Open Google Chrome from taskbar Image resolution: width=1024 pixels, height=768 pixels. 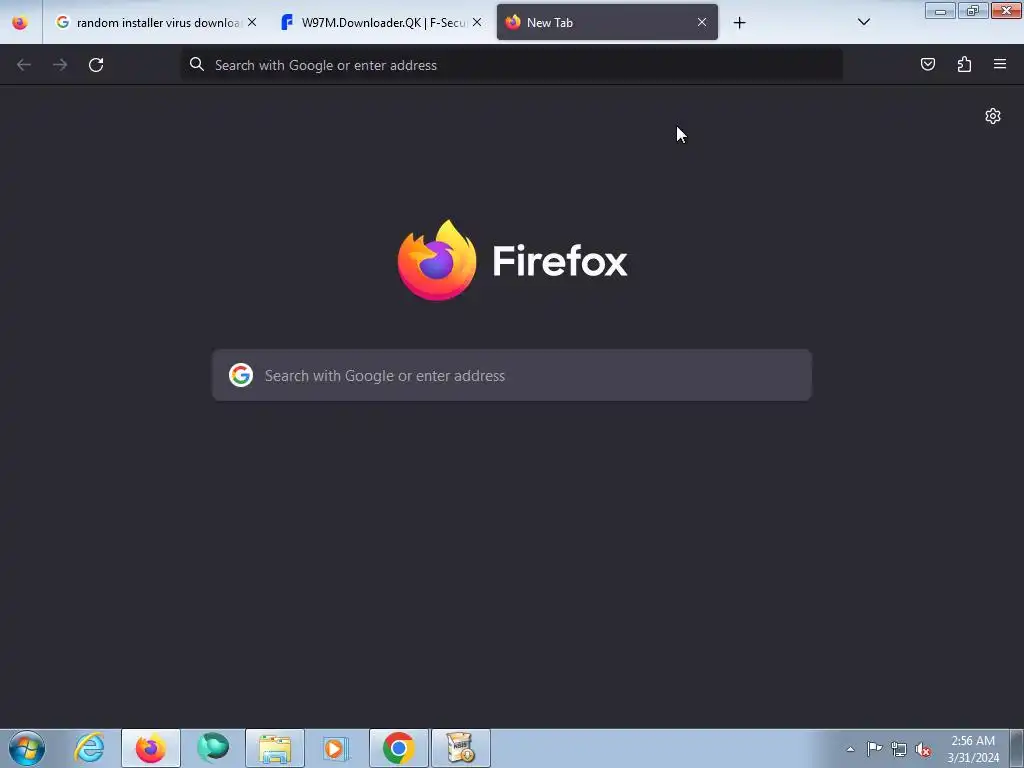[x=399, y=748]
